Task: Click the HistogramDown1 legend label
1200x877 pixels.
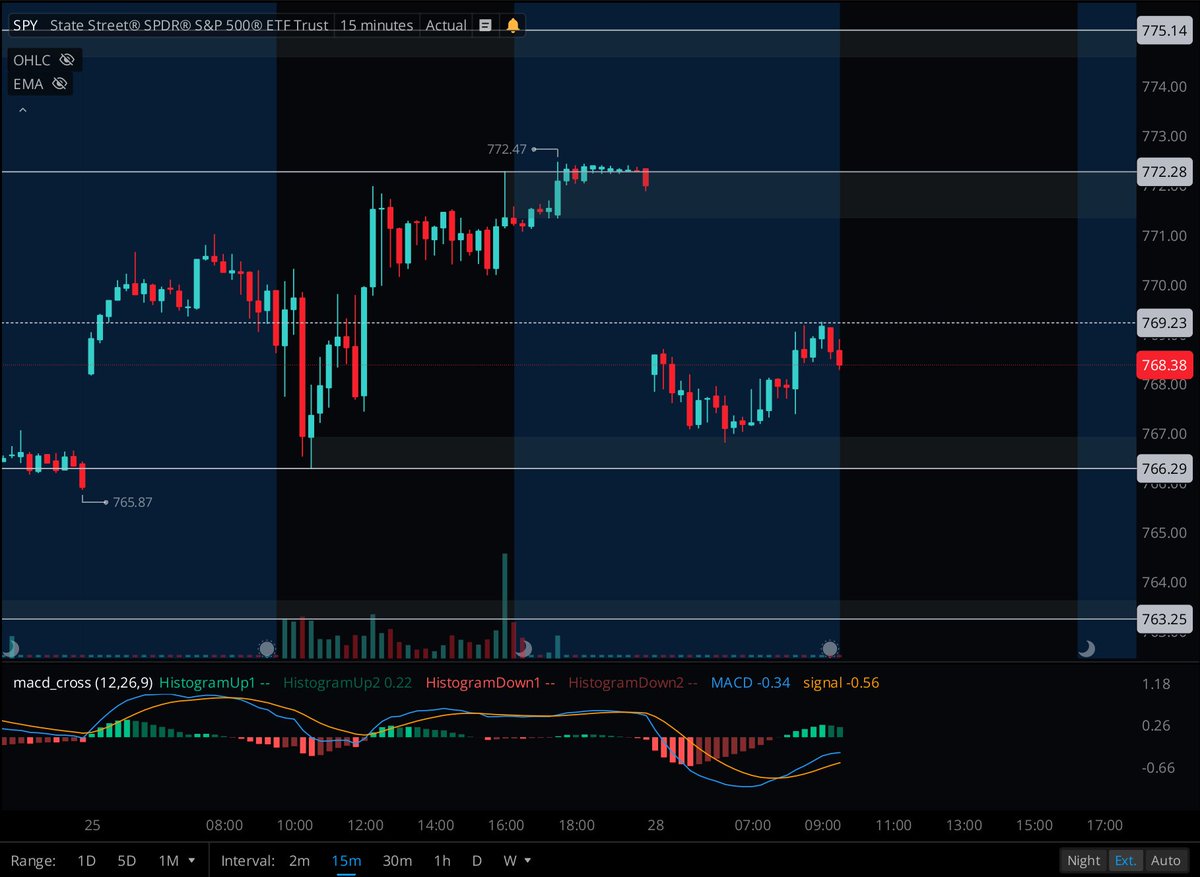Action: coord(490,683)
